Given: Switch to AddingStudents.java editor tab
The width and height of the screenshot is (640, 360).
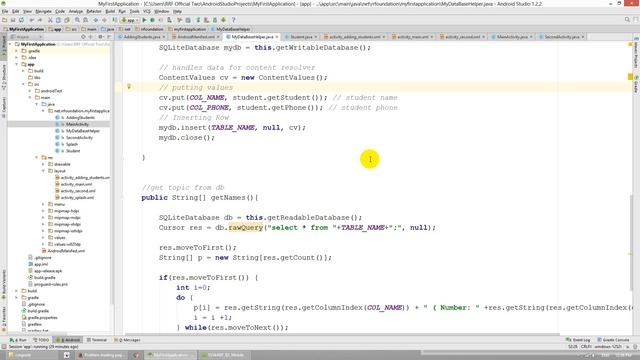Looking at the screenshot, I should (141, 37).
